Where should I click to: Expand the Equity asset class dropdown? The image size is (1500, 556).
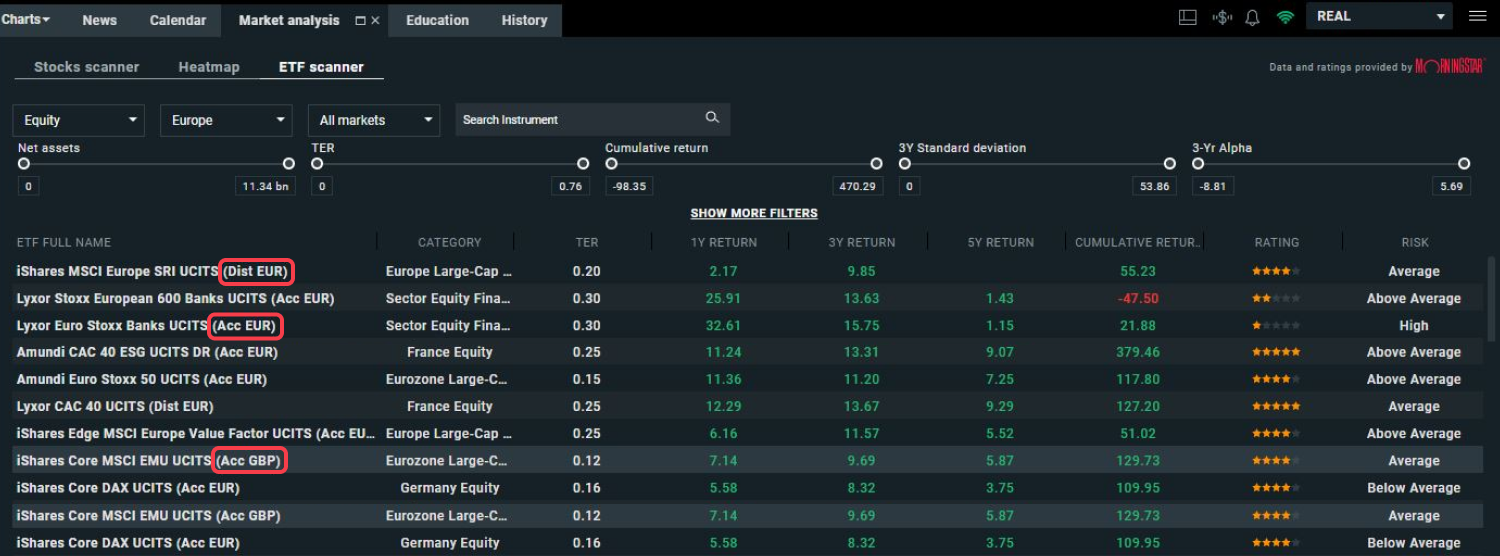coord(78,120)
